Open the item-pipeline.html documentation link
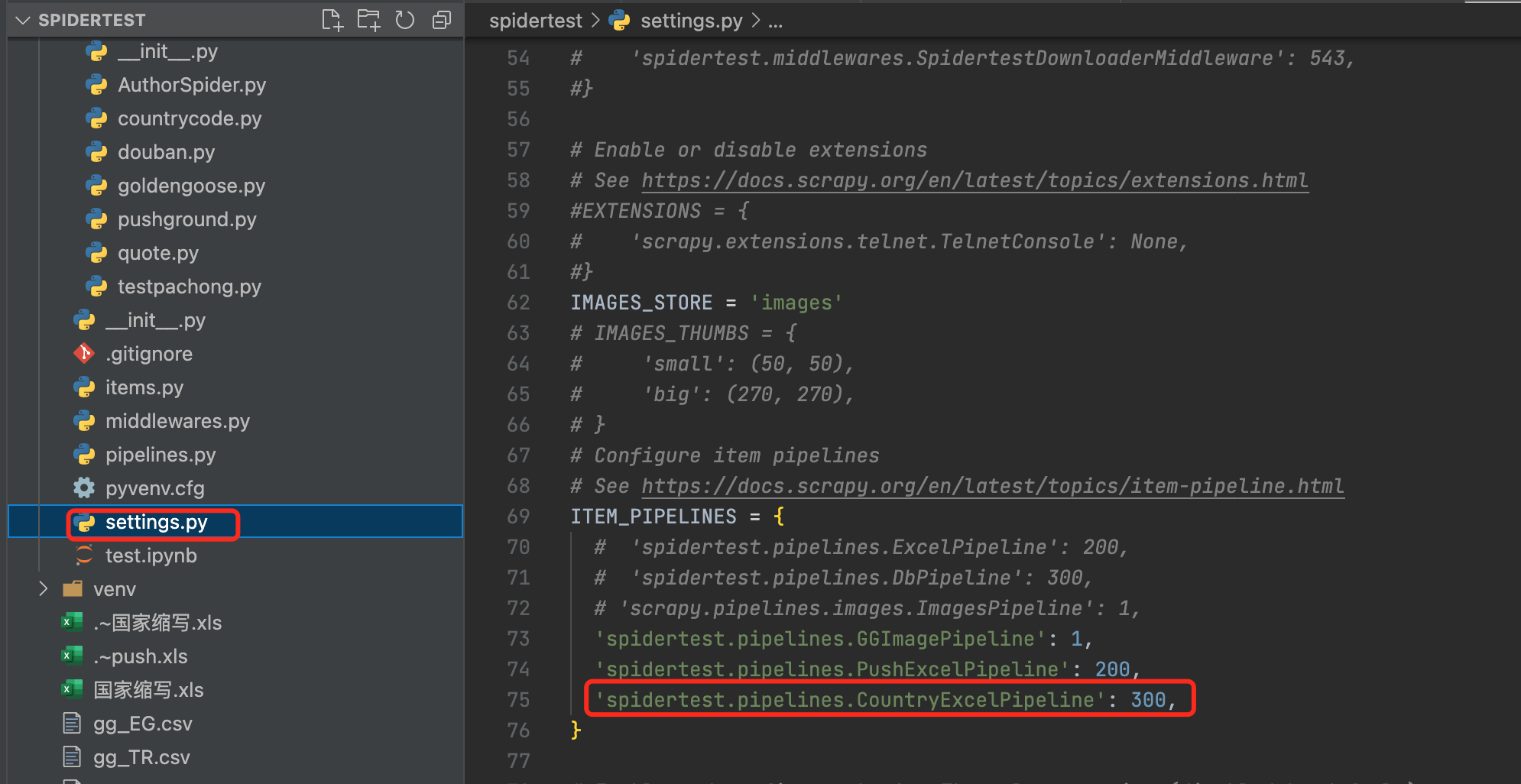This screenshot has width=1521, height=784. click(x=992, y=486)
